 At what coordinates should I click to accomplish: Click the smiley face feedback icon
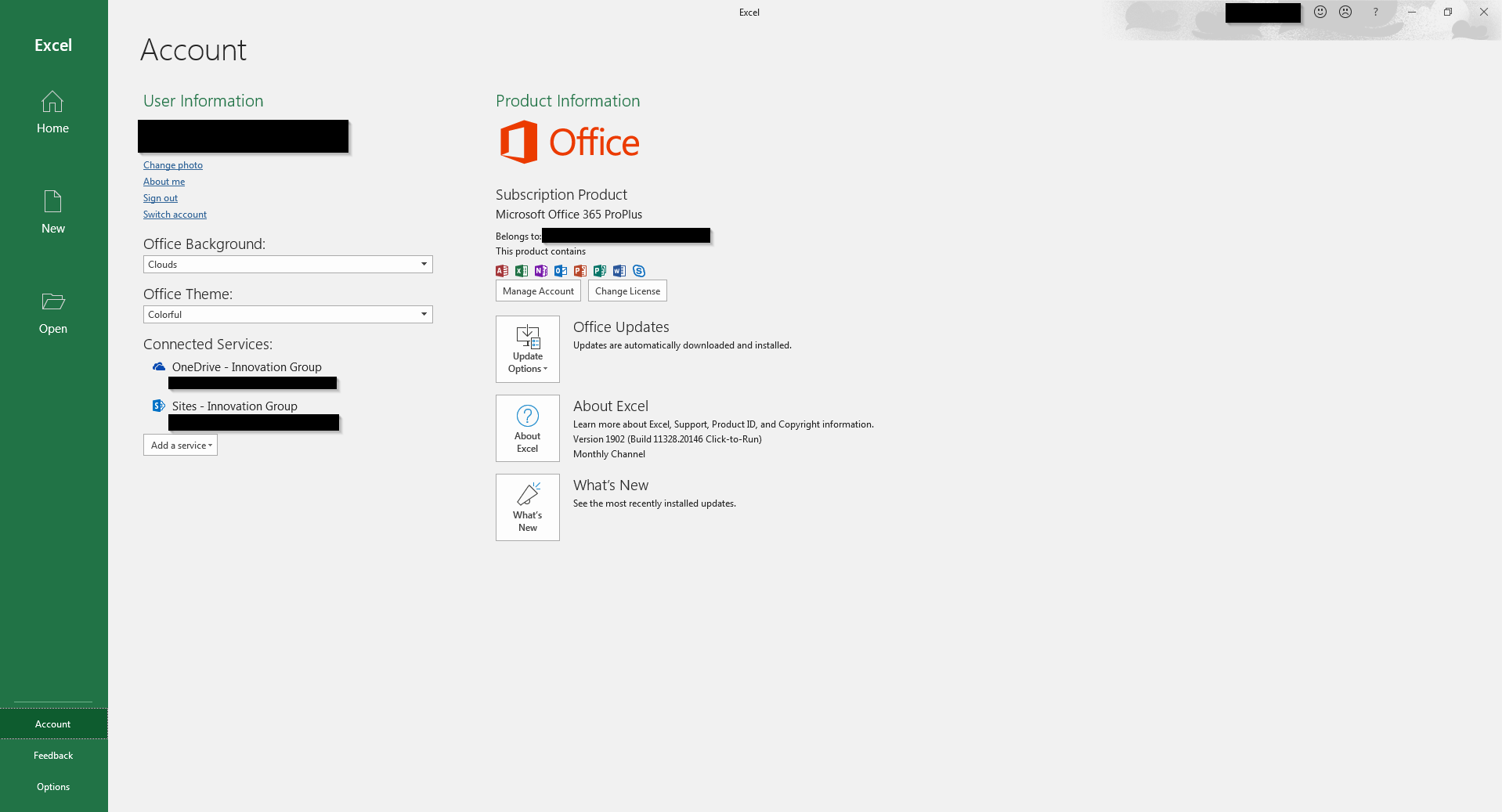click(1320, 12)
